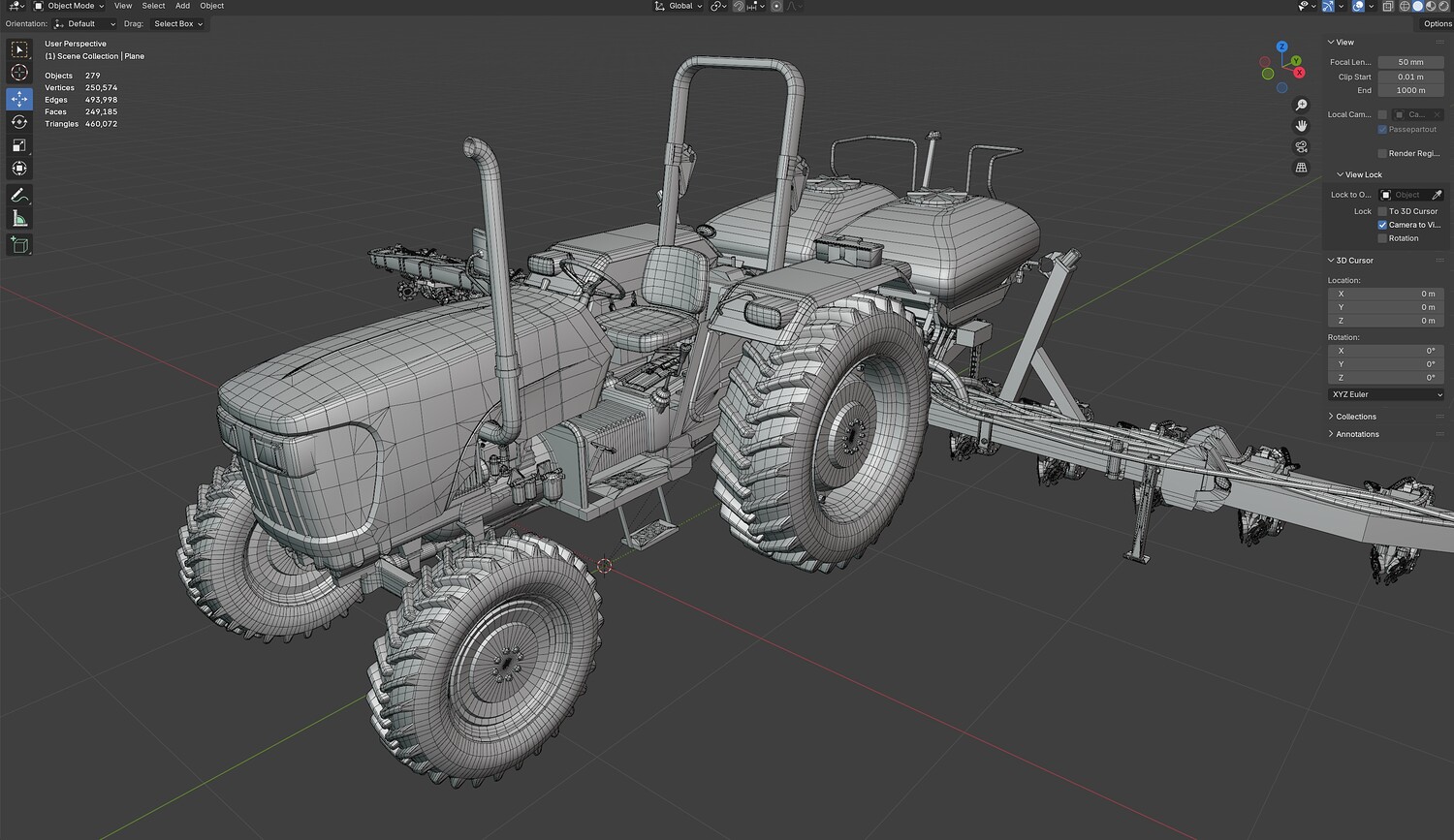Toggle viewport overlays display
Screen dimensions: 1454x840
click(1358, 6)
